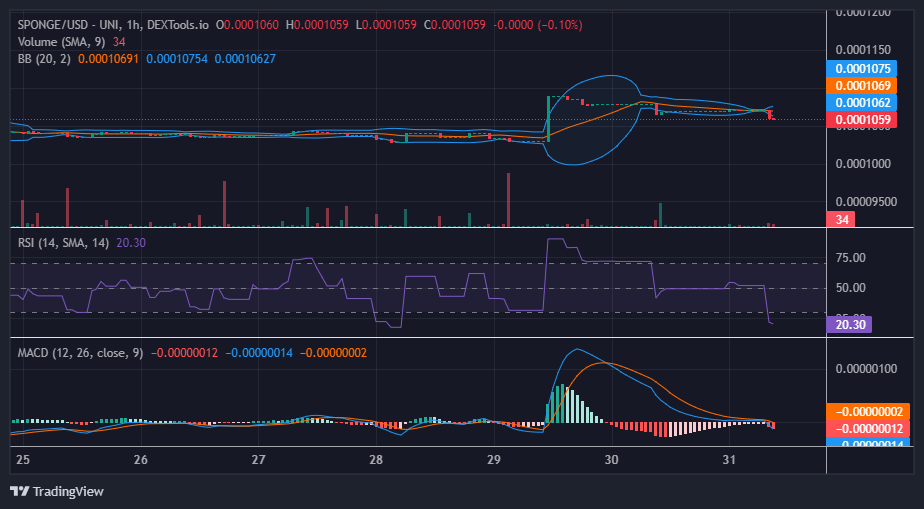Click the date label 26 on time axis
Image resolution: width=924 pixels, height=509 pixels.
tap(140, 460)
